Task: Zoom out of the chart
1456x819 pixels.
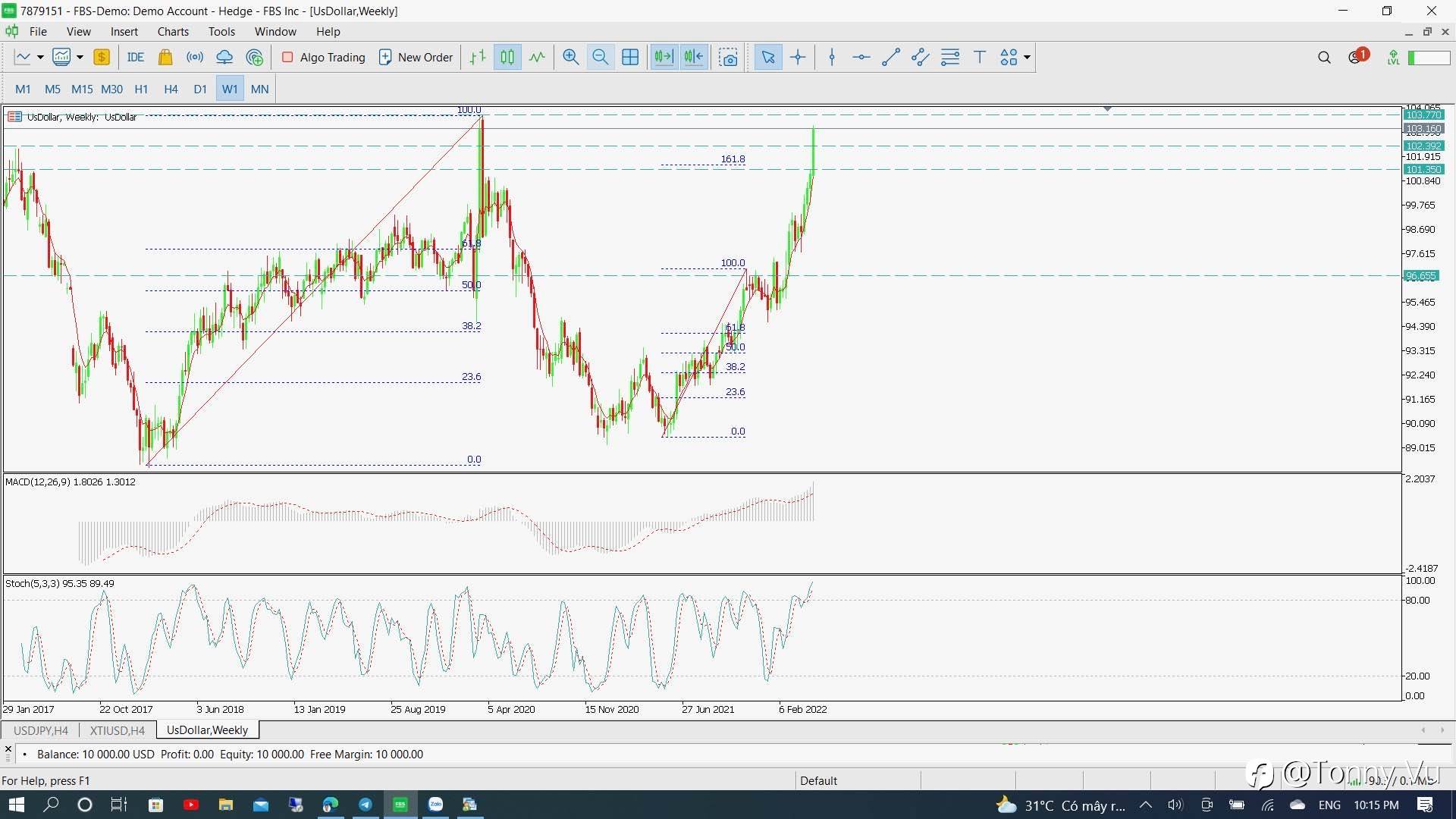Action: (x=600, y=57)
